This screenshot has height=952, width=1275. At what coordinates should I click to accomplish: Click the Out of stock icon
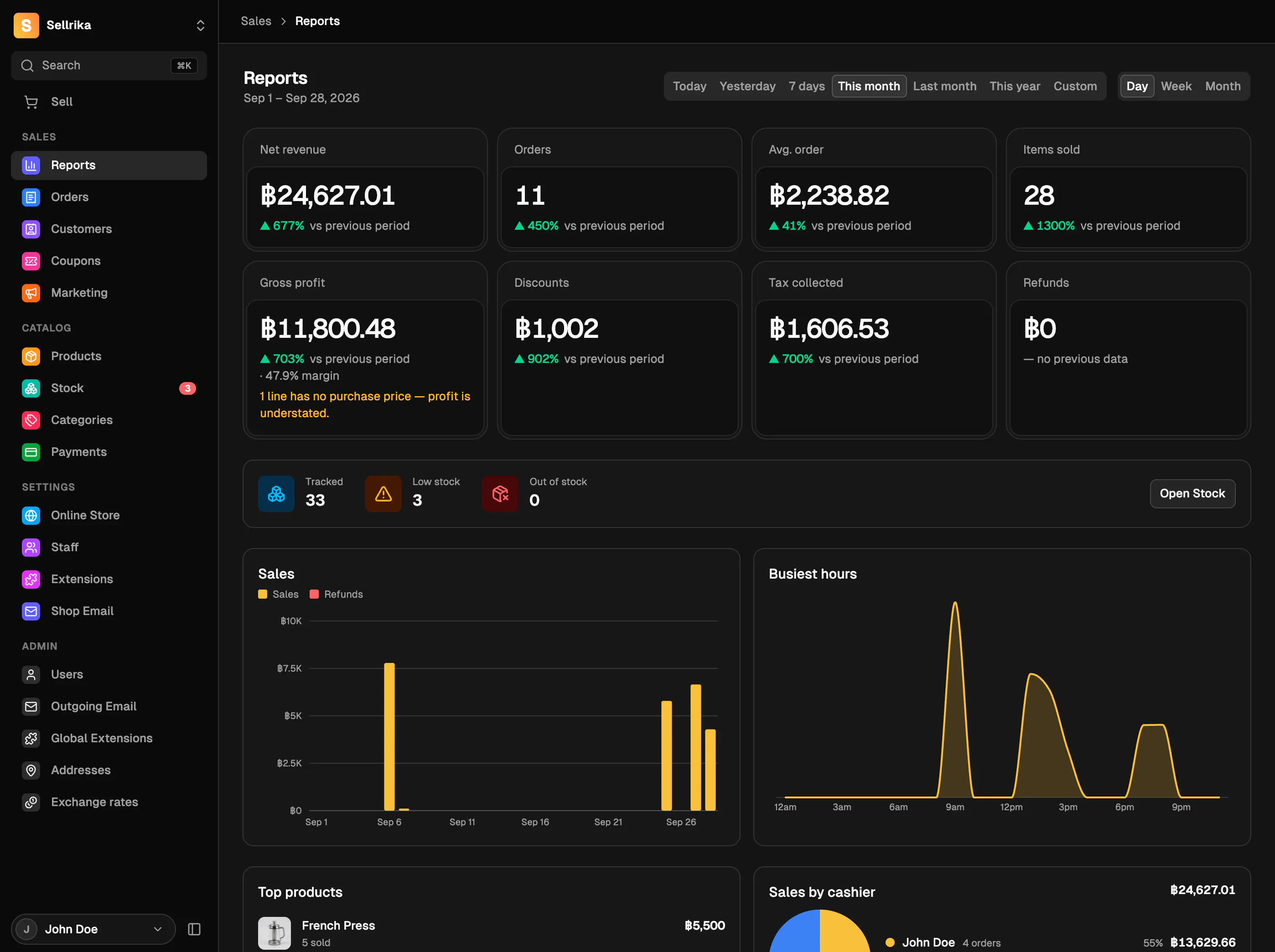500,494
